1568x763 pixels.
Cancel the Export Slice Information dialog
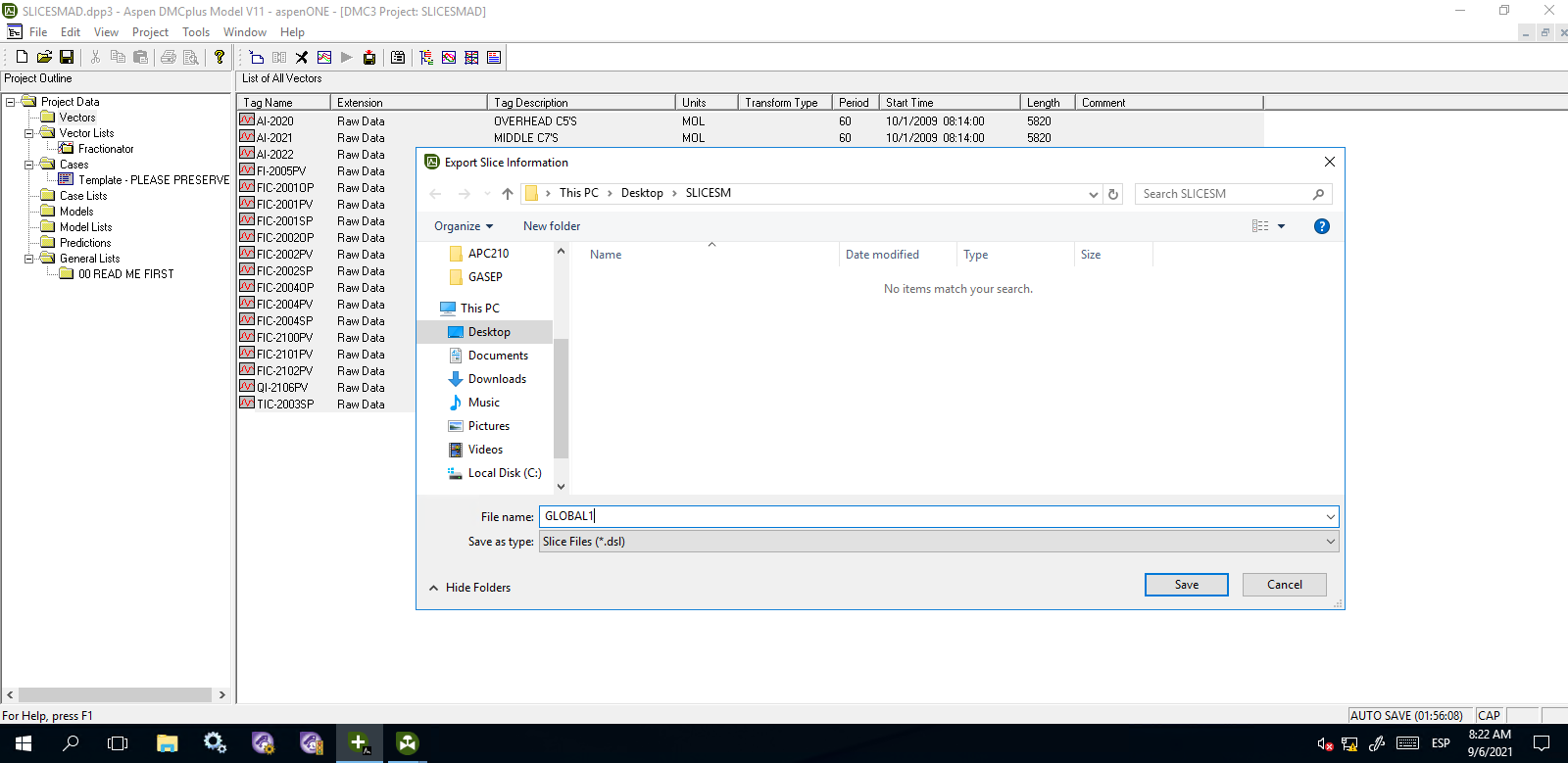pyautogui.click(x=1284, y=585)
